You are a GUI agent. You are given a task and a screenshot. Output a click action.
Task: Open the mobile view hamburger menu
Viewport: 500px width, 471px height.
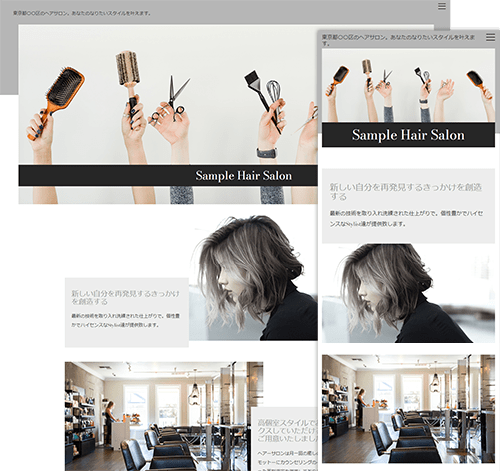(490, 37)
